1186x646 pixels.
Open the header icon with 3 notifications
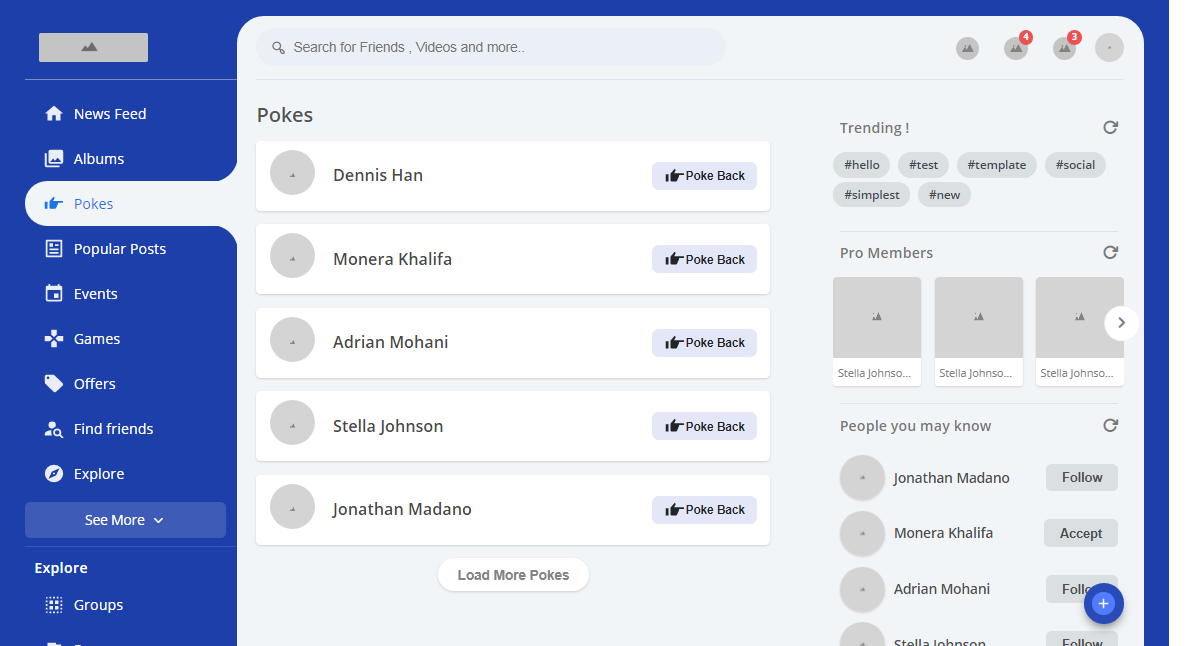point(1064,48)
